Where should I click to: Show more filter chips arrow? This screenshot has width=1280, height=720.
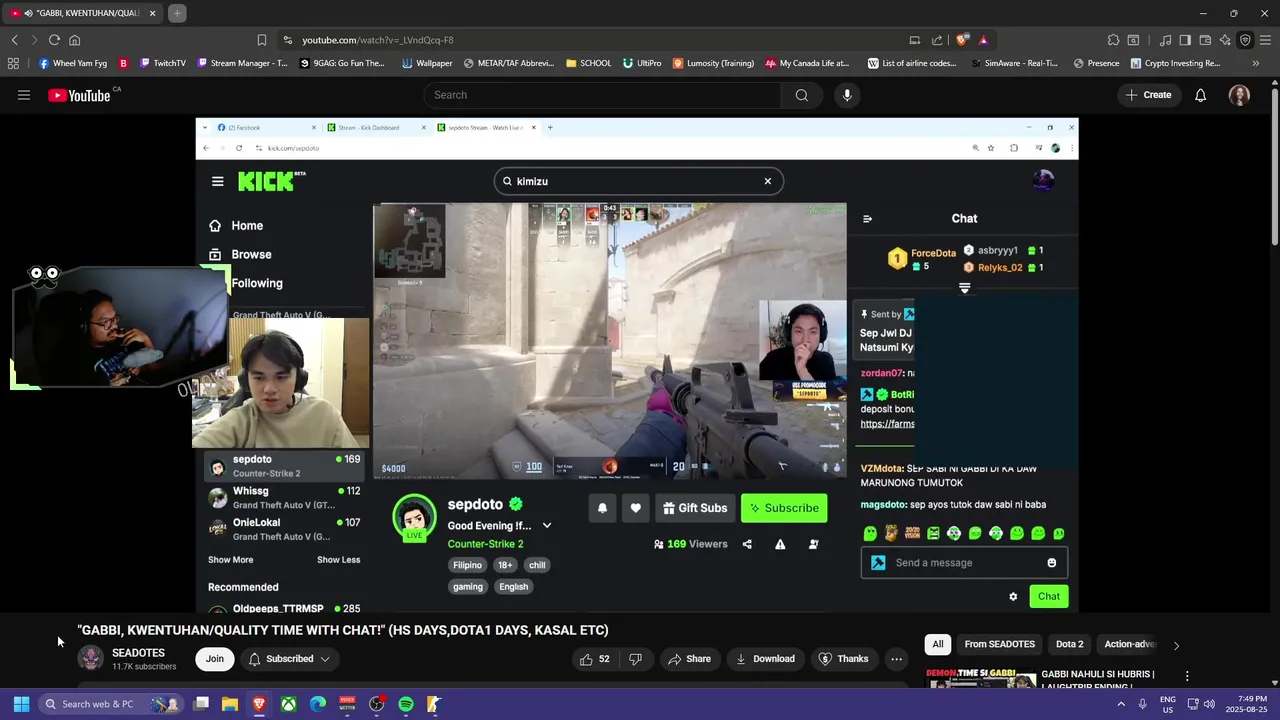tap(1176, 646)
